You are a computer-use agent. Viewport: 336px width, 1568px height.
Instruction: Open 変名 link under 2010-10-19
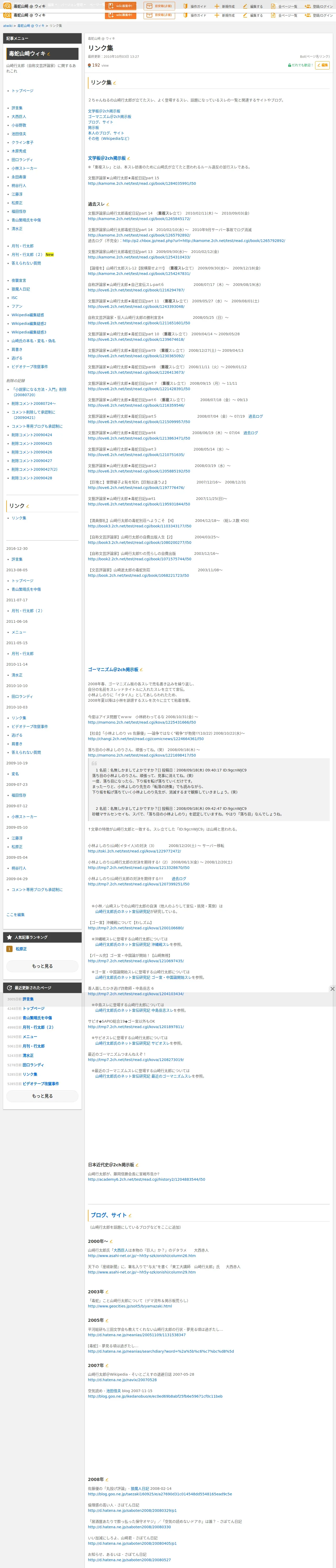click(x=15, y=774)
